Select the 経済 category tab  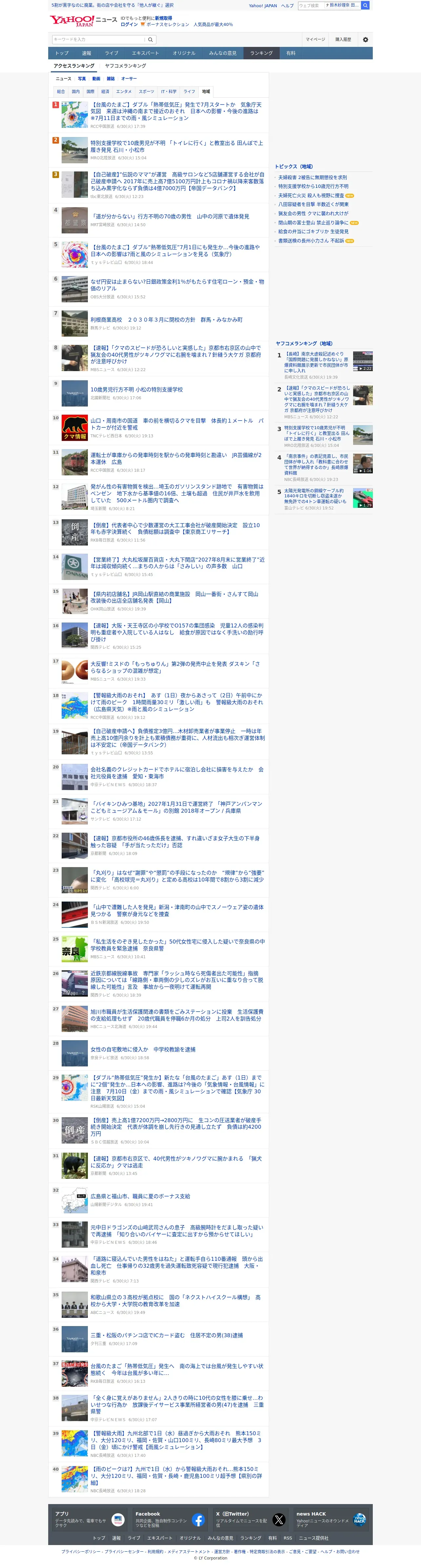pos(105,92)
